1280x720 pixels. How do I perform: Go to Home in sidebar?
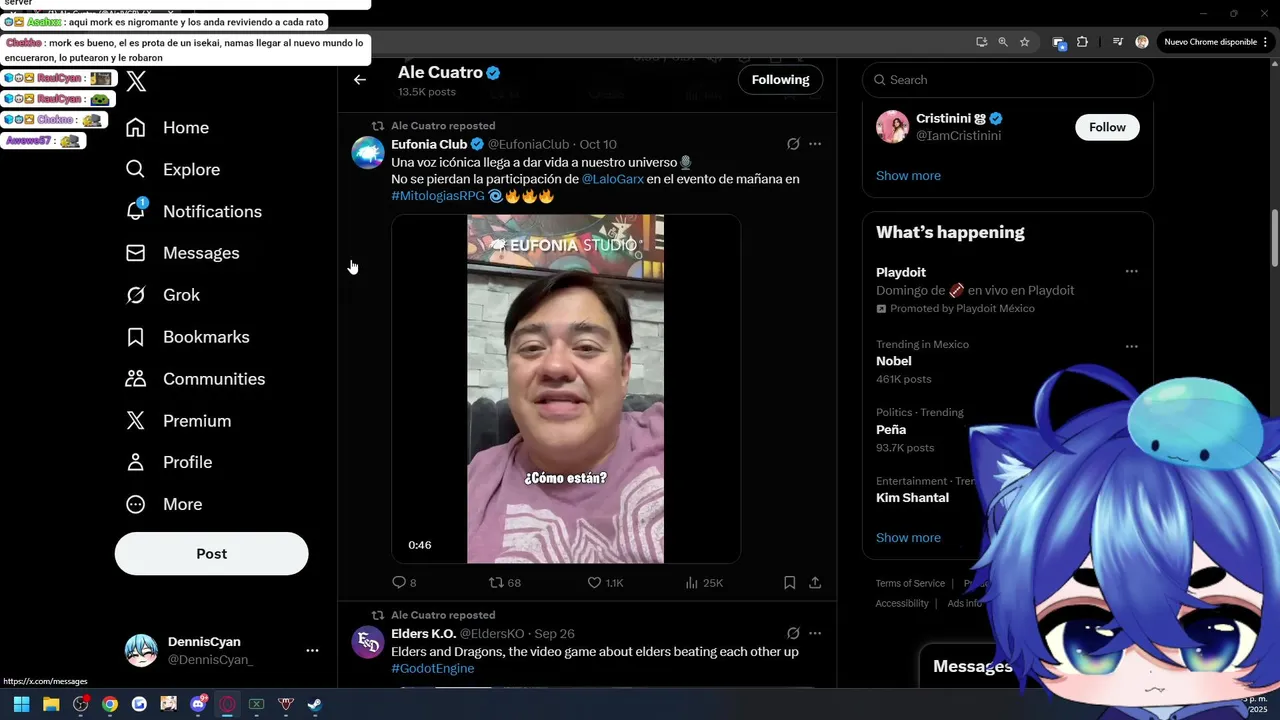click(x=167, y=128)
